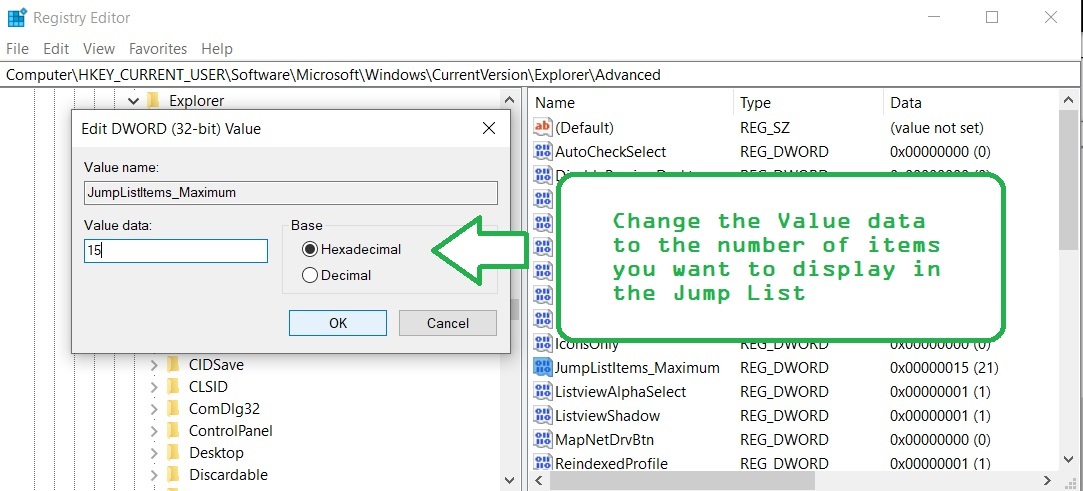Expand the CLSID key

click(x=154, y=387)
